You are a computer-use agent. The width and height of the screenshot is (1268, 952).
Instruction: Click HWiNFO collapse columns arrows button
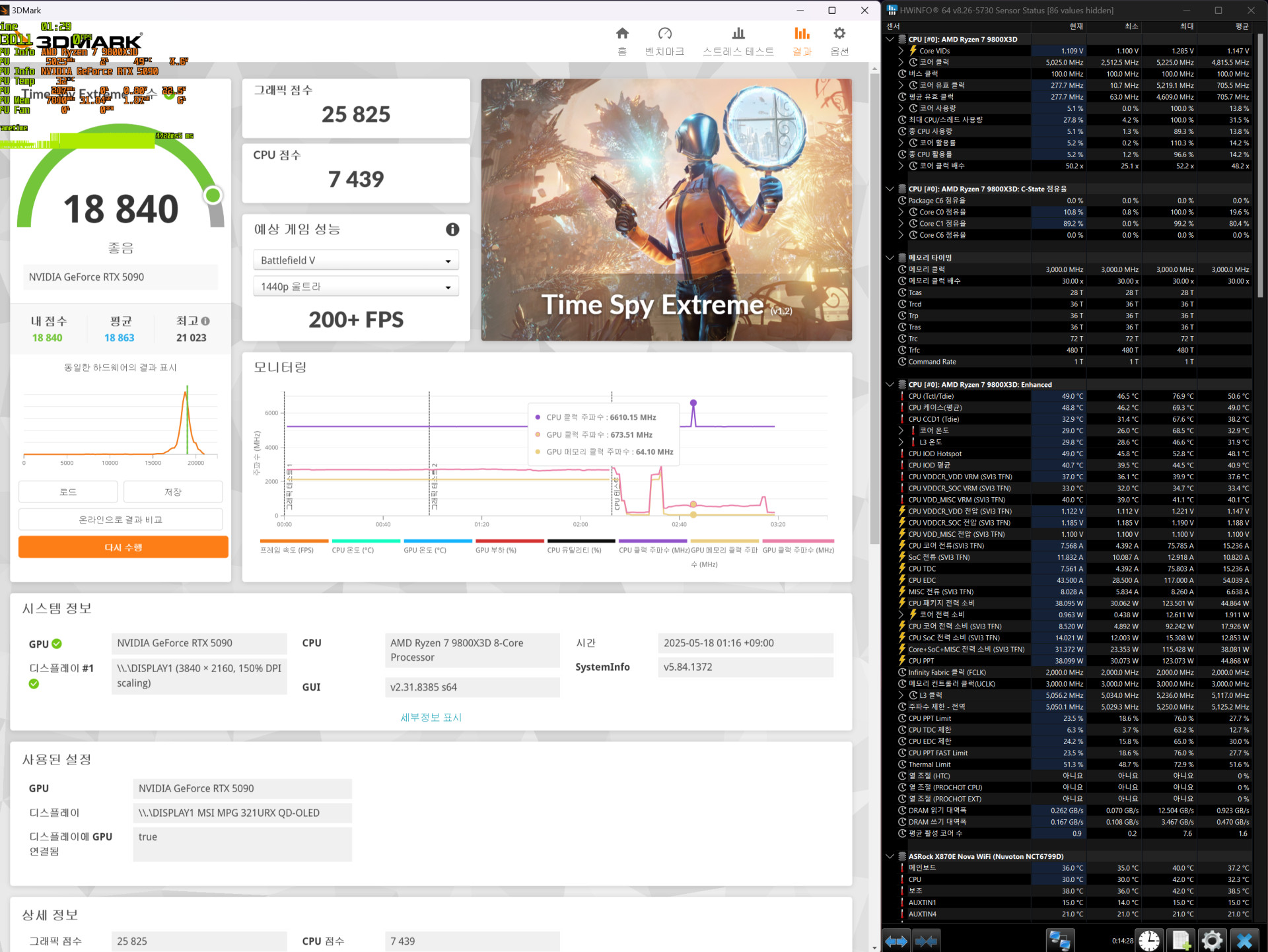pos(927,941)
